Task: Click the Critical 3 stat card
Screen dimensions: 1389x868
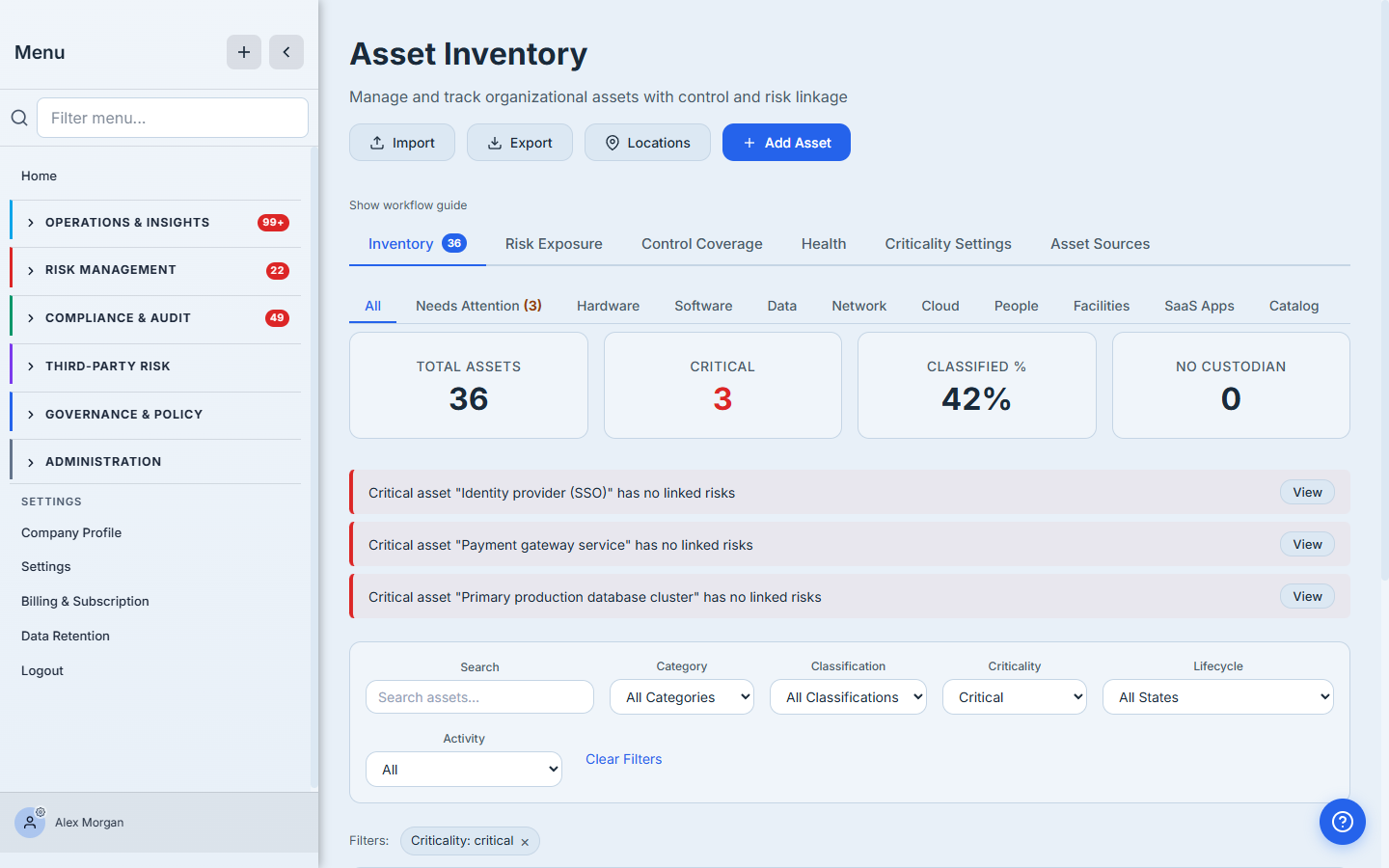Action: pos(722,386)
